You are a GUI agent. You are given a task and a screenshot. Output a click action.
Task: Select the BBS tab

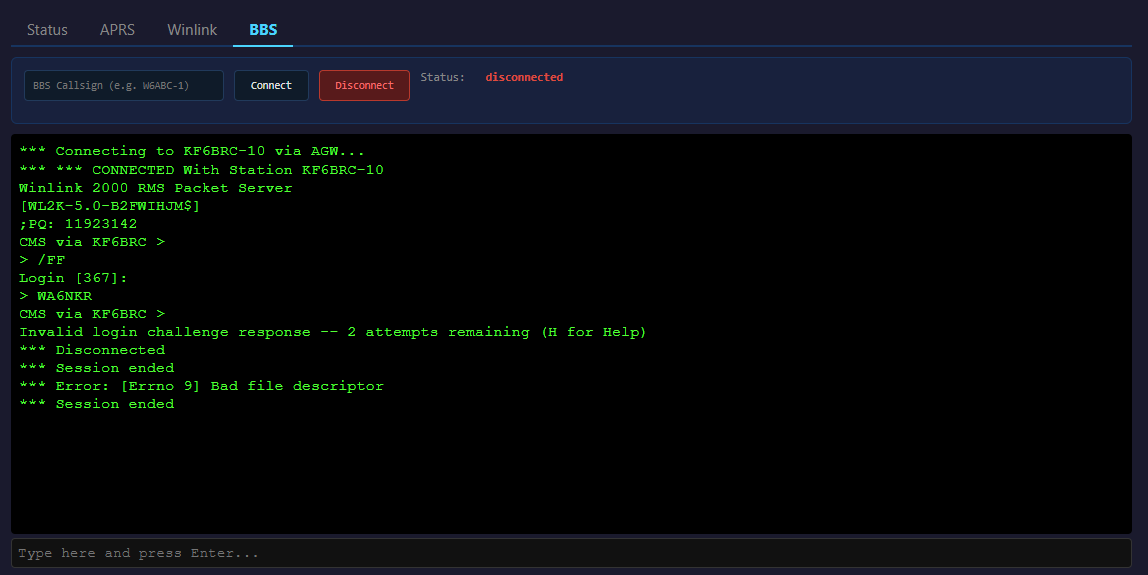click(x=263, y=30)
